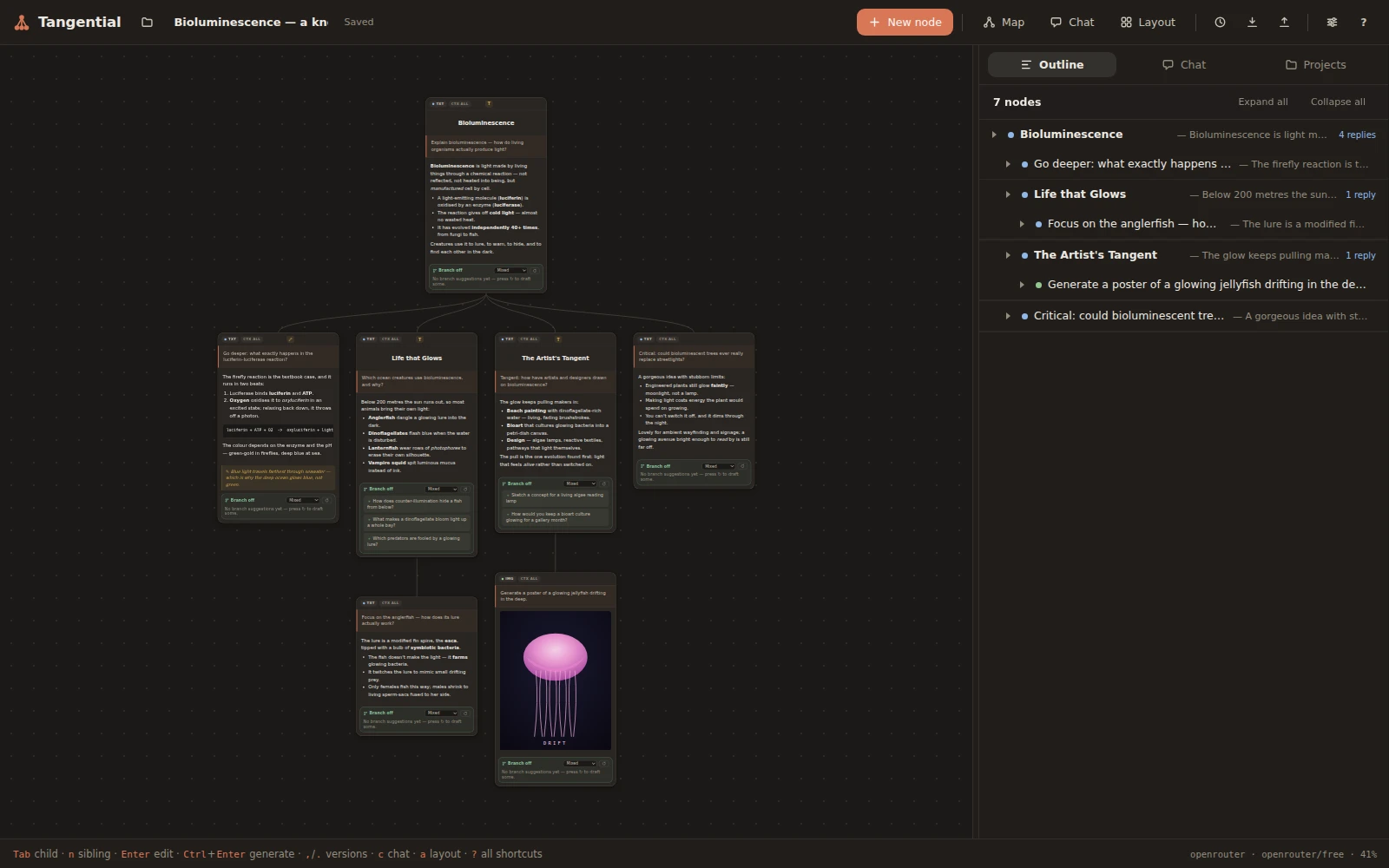The width and height of the screenshot is (1389, 868).
Task: Click Collapse all in outline
Action: (1338, 102)
